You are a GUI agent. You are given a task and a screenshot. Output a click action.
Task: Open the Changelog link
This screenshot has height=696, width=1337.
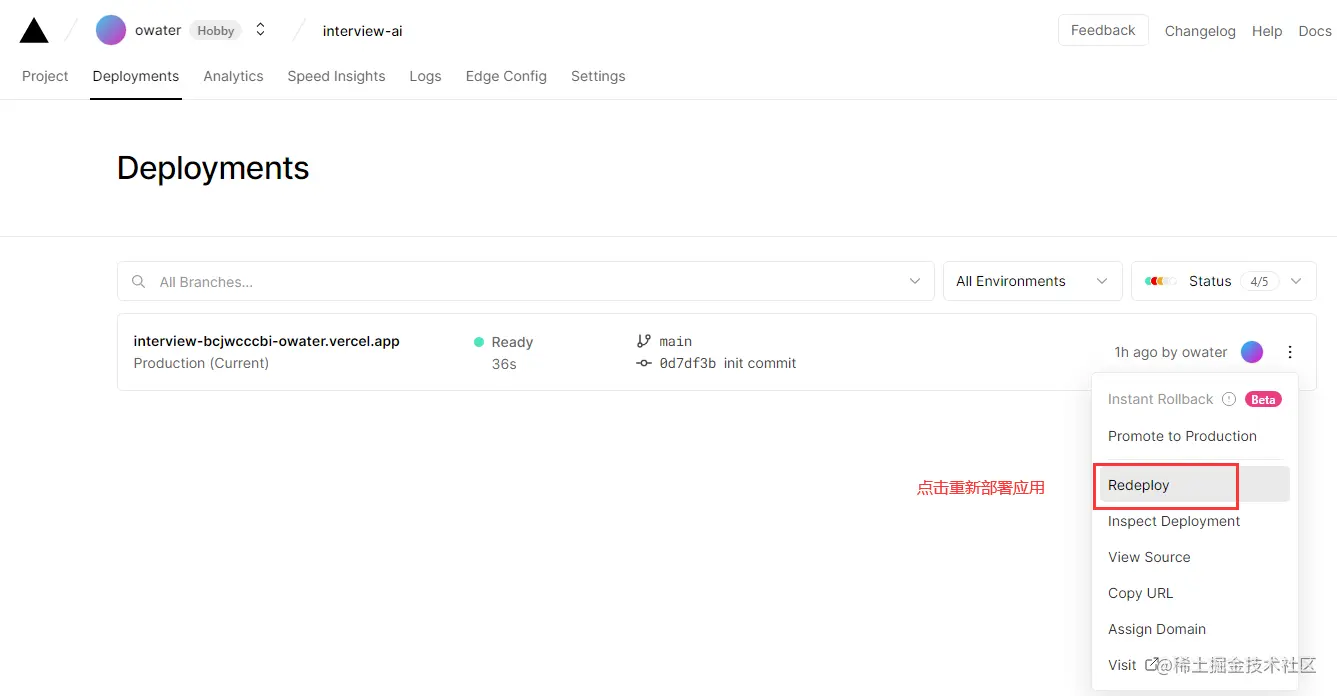[1200, 31]
